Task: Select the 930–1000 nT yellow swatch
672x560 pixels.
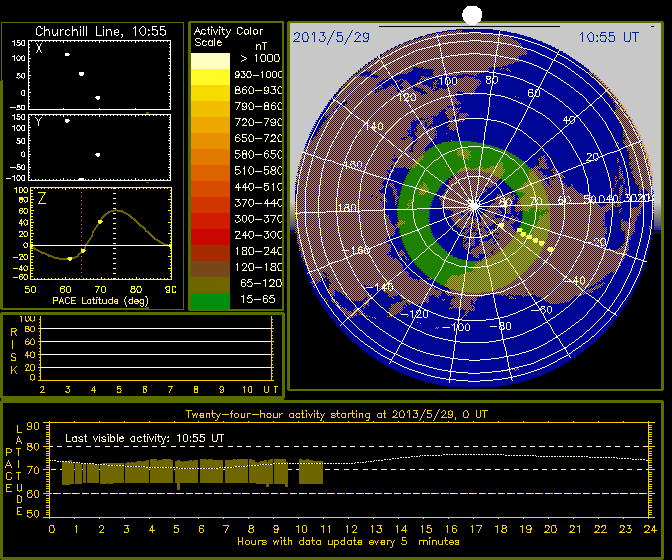Action: (x=210, y=77)
